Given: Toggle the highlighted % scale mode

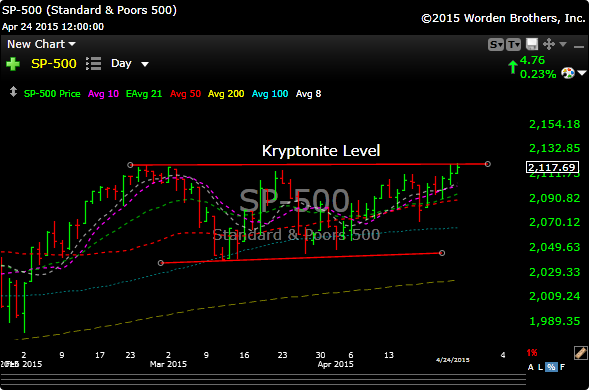Looking at the screenshot, I should pos(551,367).
